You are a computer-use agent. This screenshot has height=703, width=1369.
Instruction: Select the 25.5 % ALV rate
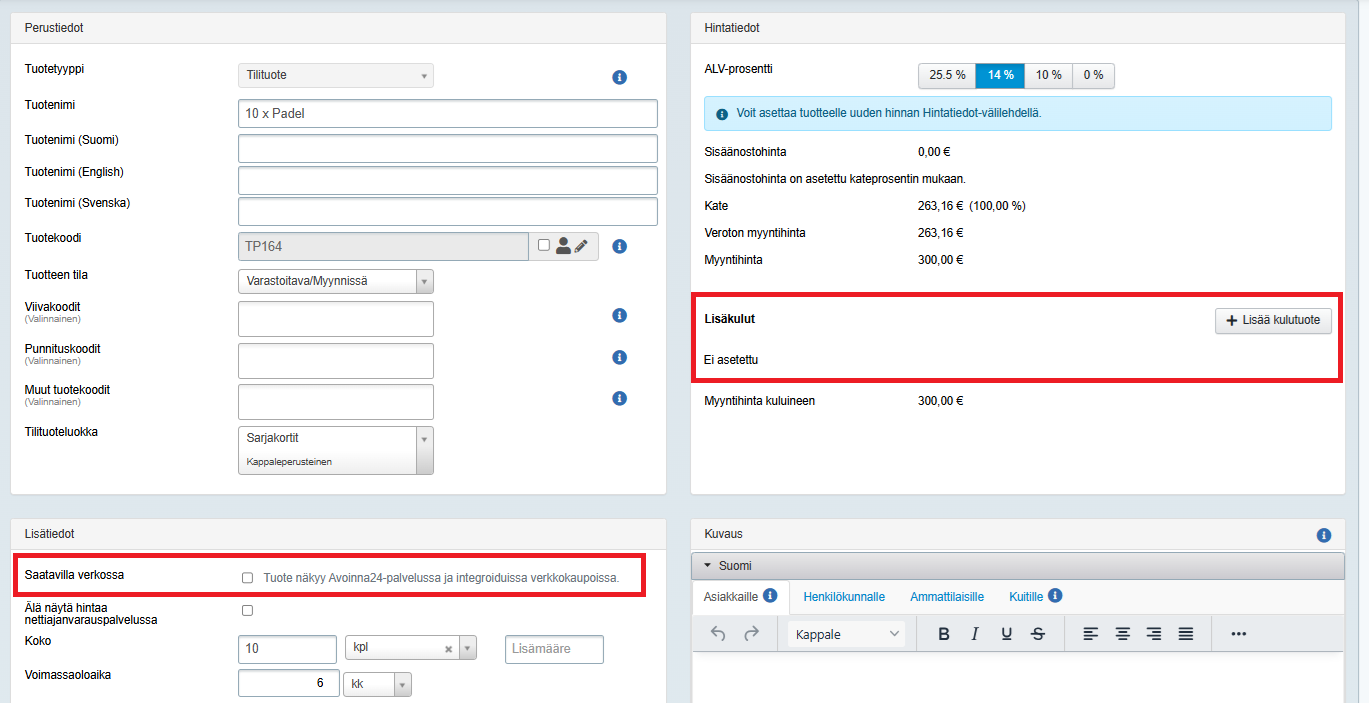pos(946,76)
